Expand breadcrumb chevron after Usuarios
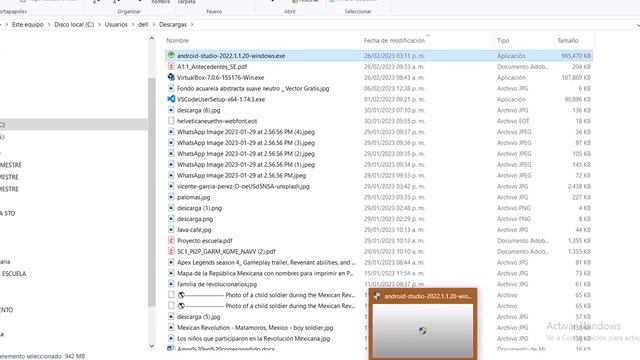Screen dimensions: 640x360 click(133, 24)
